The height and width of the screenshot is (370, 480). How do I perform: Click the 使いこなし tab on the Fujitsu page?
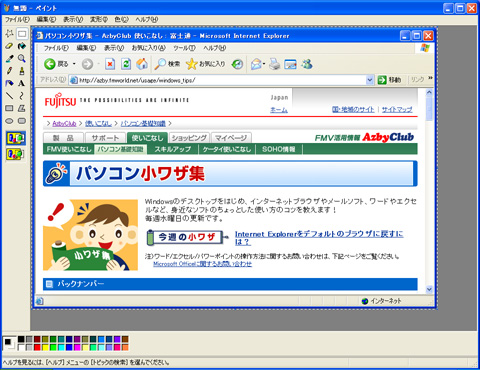pos(147,138)
